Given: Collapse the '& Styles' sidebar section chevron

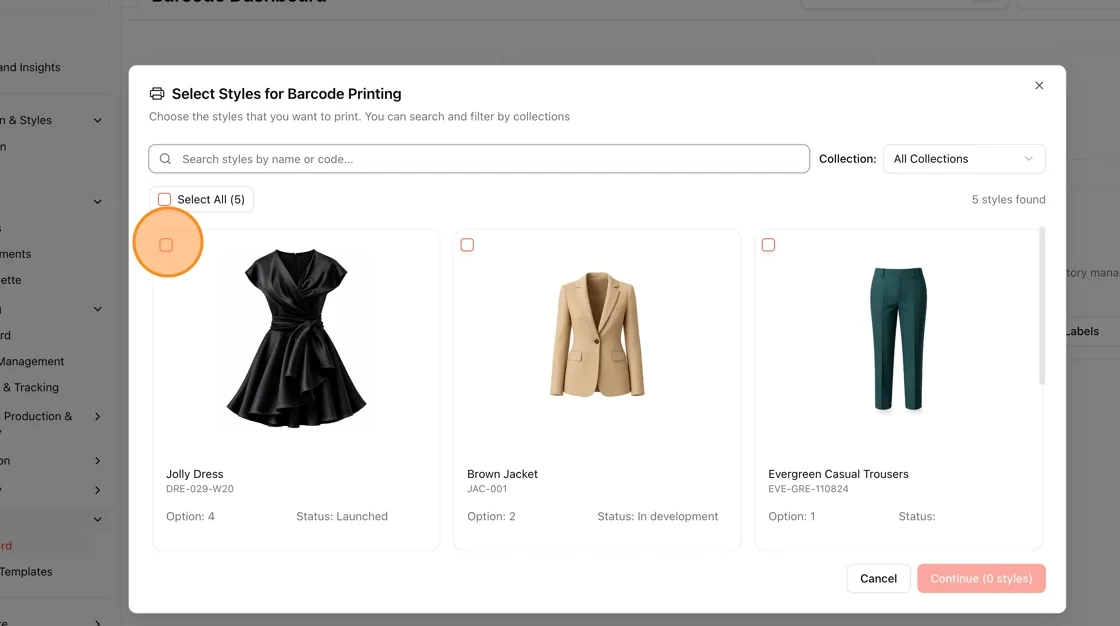Looking at the screenshot, I should pyautogui.click(x=98, y=120).
